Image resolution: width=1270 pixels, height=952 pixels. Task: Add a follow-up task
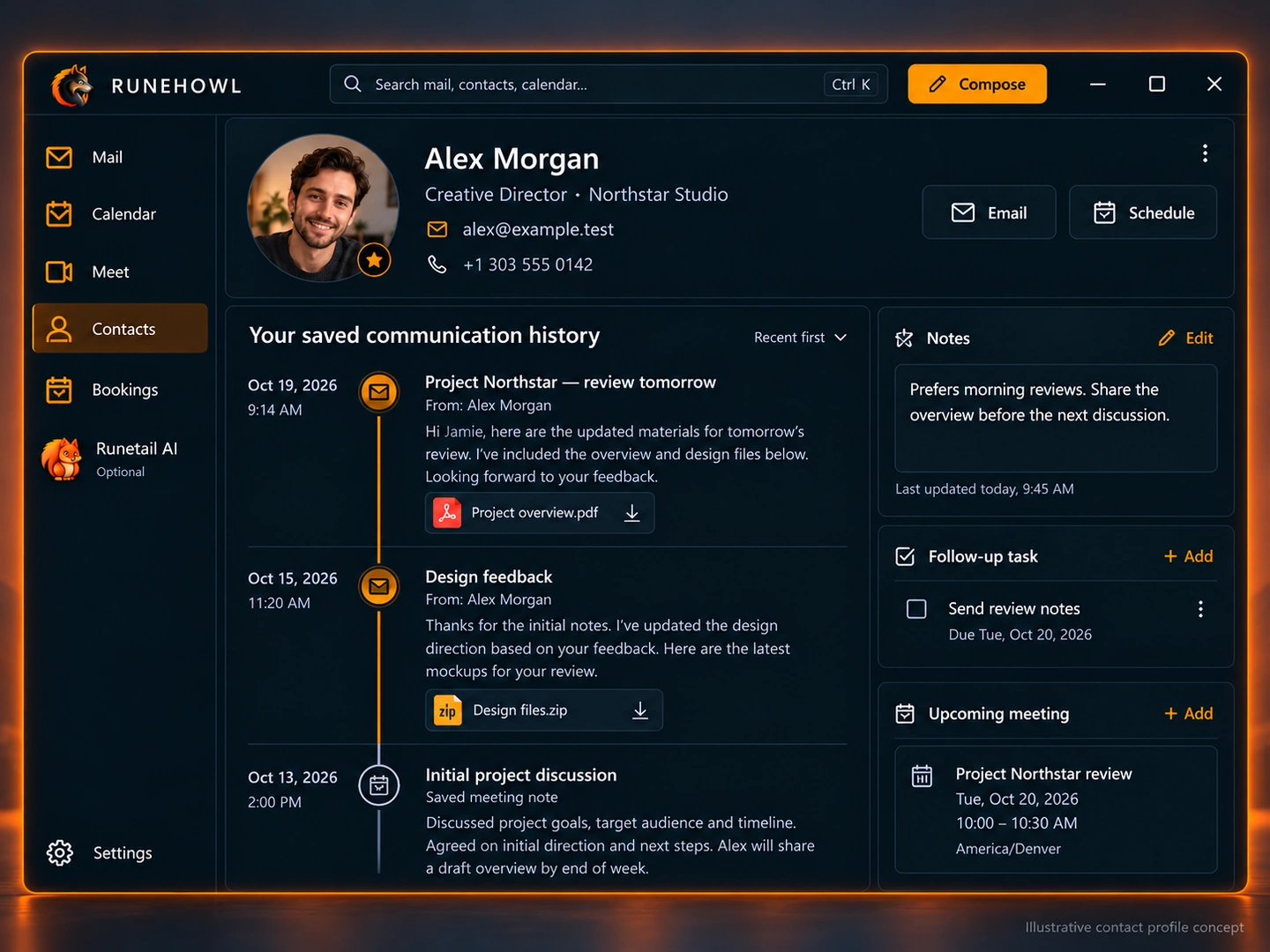[1188, 556]
